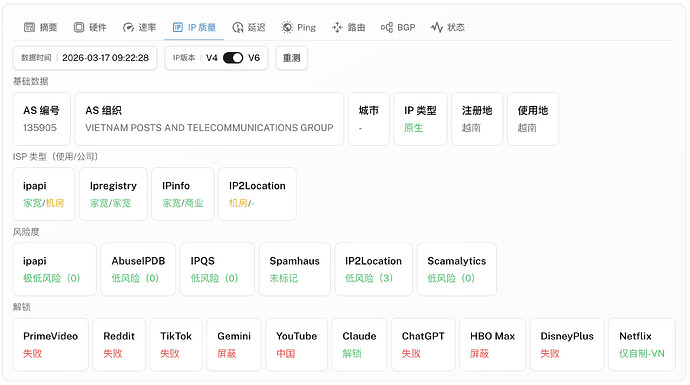Click the status pulse icon (状态)
The width and height of the screenshot is (690, 385).
click(437, 27)
